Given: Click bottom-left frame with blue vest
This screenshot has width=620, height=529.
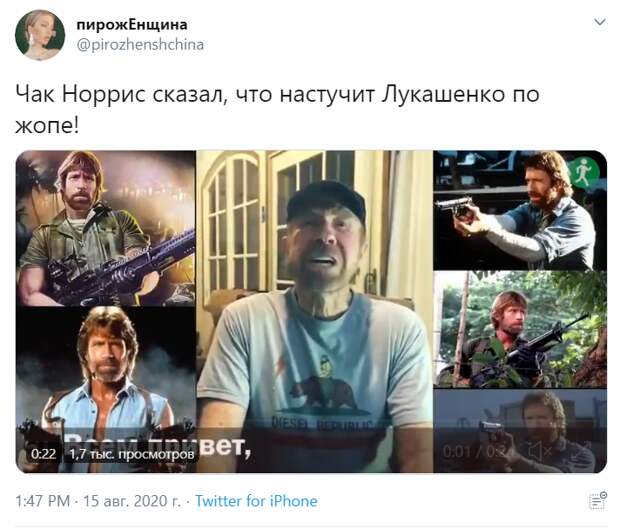Looking at the screenshot, I should (x=106, y=389).
